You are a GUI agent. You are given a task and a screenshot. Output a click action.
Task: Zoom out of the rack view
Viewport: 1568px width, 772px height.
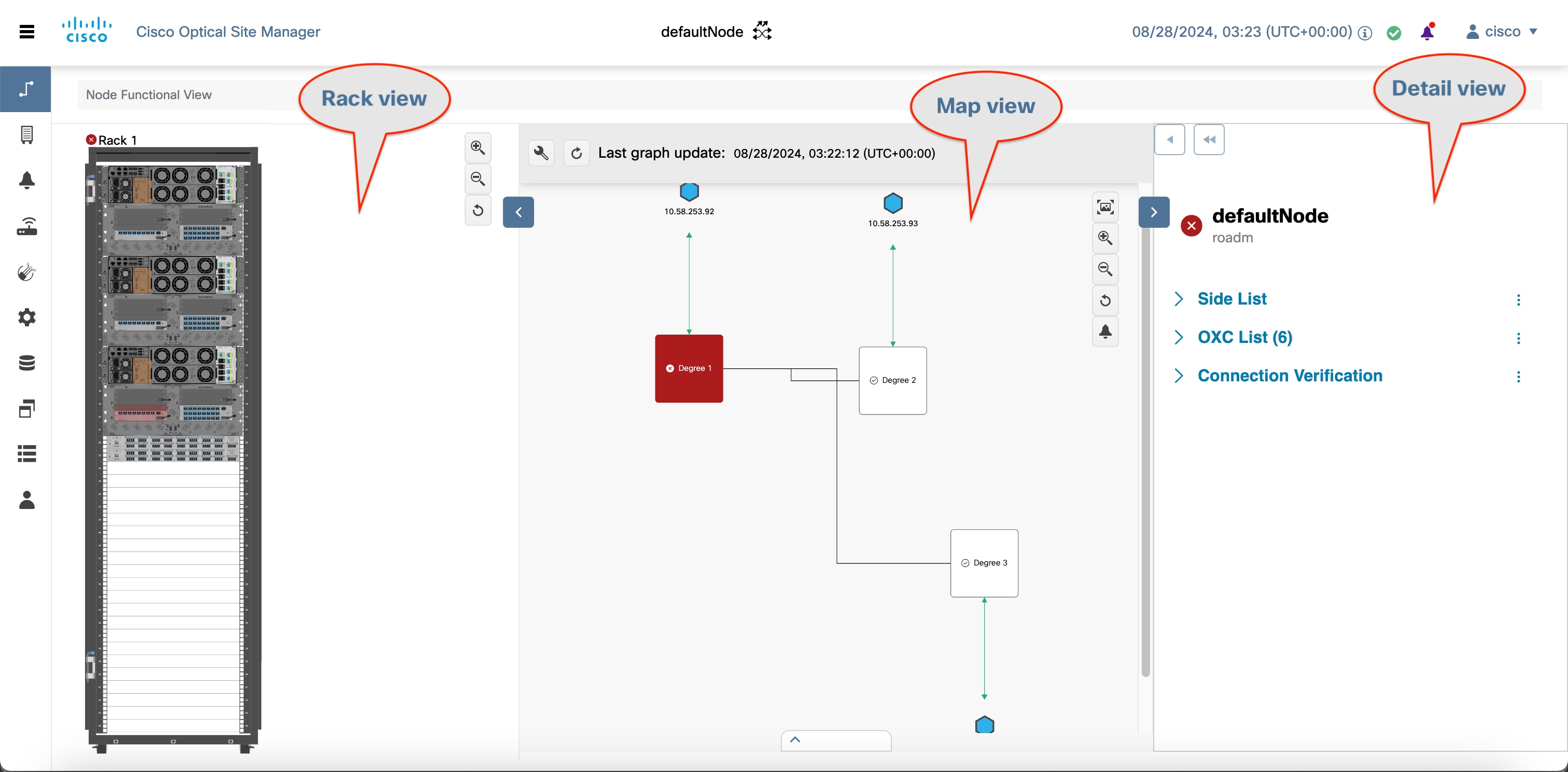(478, 179)
